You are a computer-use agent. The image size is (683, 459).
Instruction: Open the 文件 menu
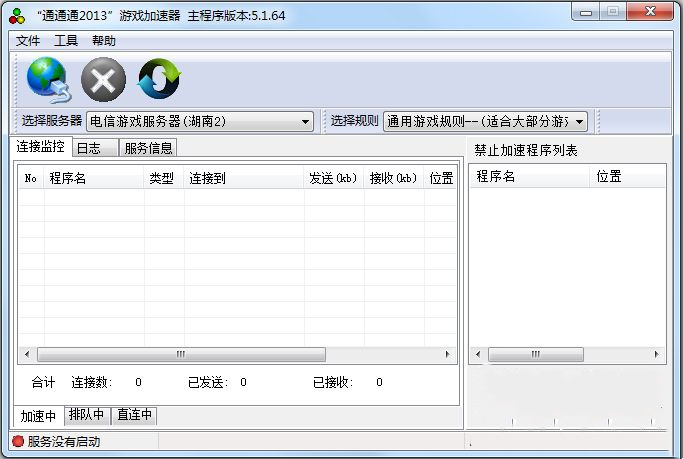pos(28,41)
